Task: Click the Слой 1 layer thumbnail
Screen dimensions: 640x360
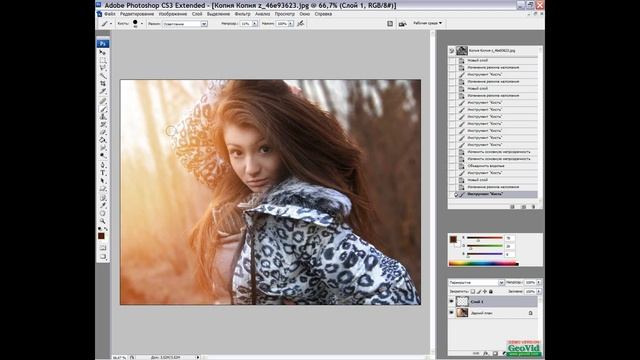Action: (x=462, y=302)
